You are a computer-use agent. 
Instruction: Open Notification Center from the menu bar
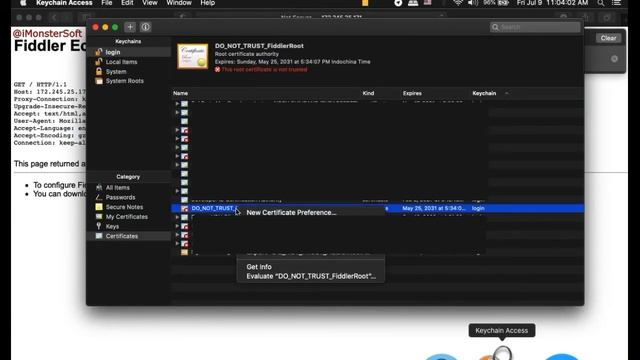pos(616,3)
